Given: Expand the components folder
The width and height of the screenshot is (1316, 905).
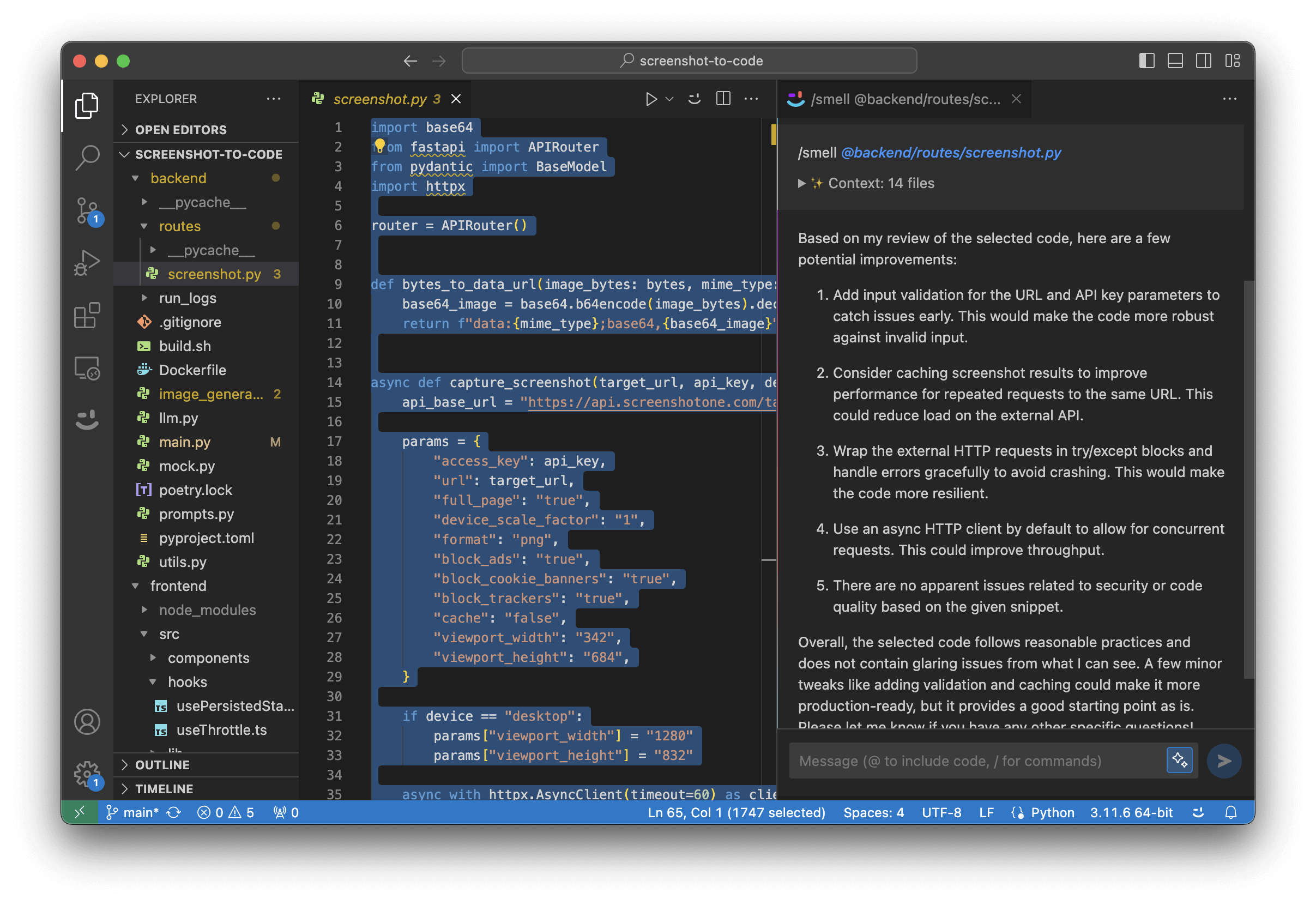Looking at the screenshot, I should point(207,659).
